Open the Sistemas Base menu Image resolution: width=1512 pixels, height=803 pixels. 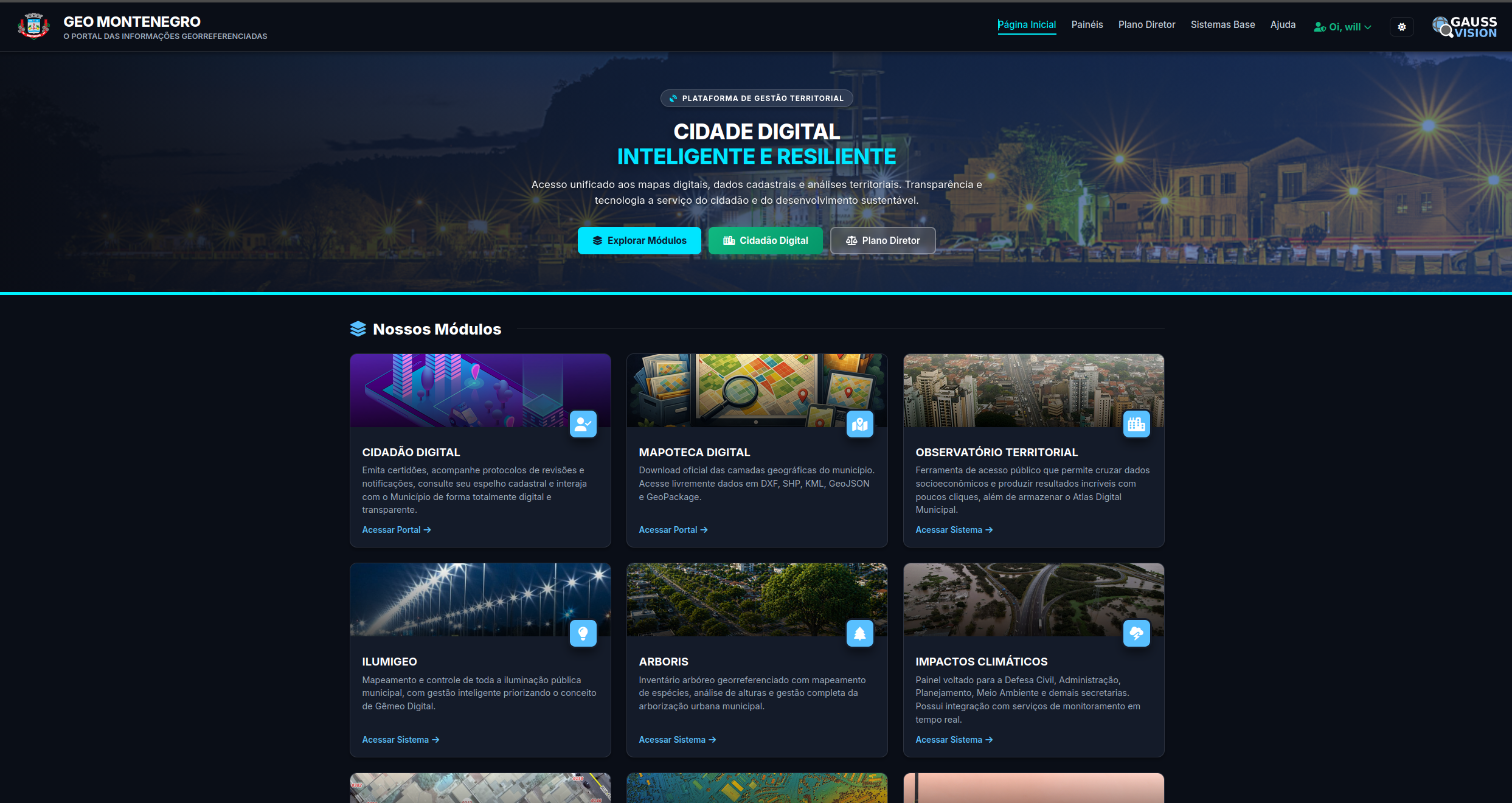click(x=1222, y=25)
